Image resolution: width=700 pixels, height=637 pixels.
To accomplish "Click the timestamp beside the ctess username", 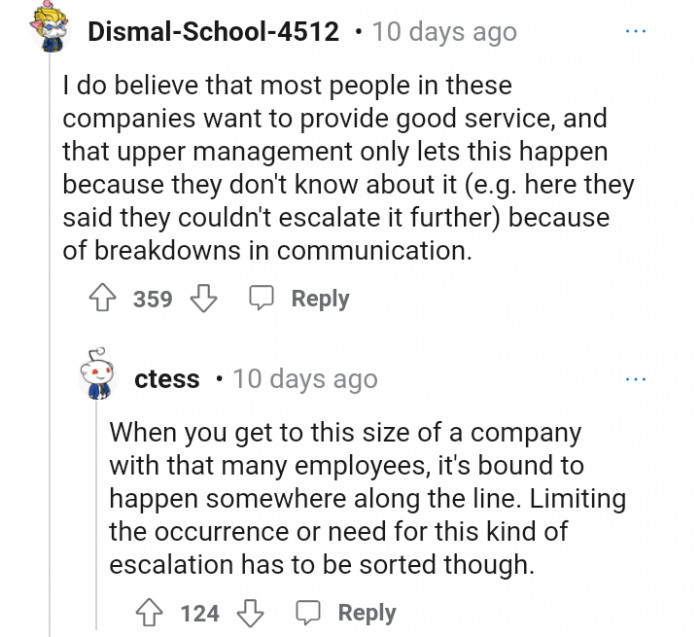I will (305, 380).
